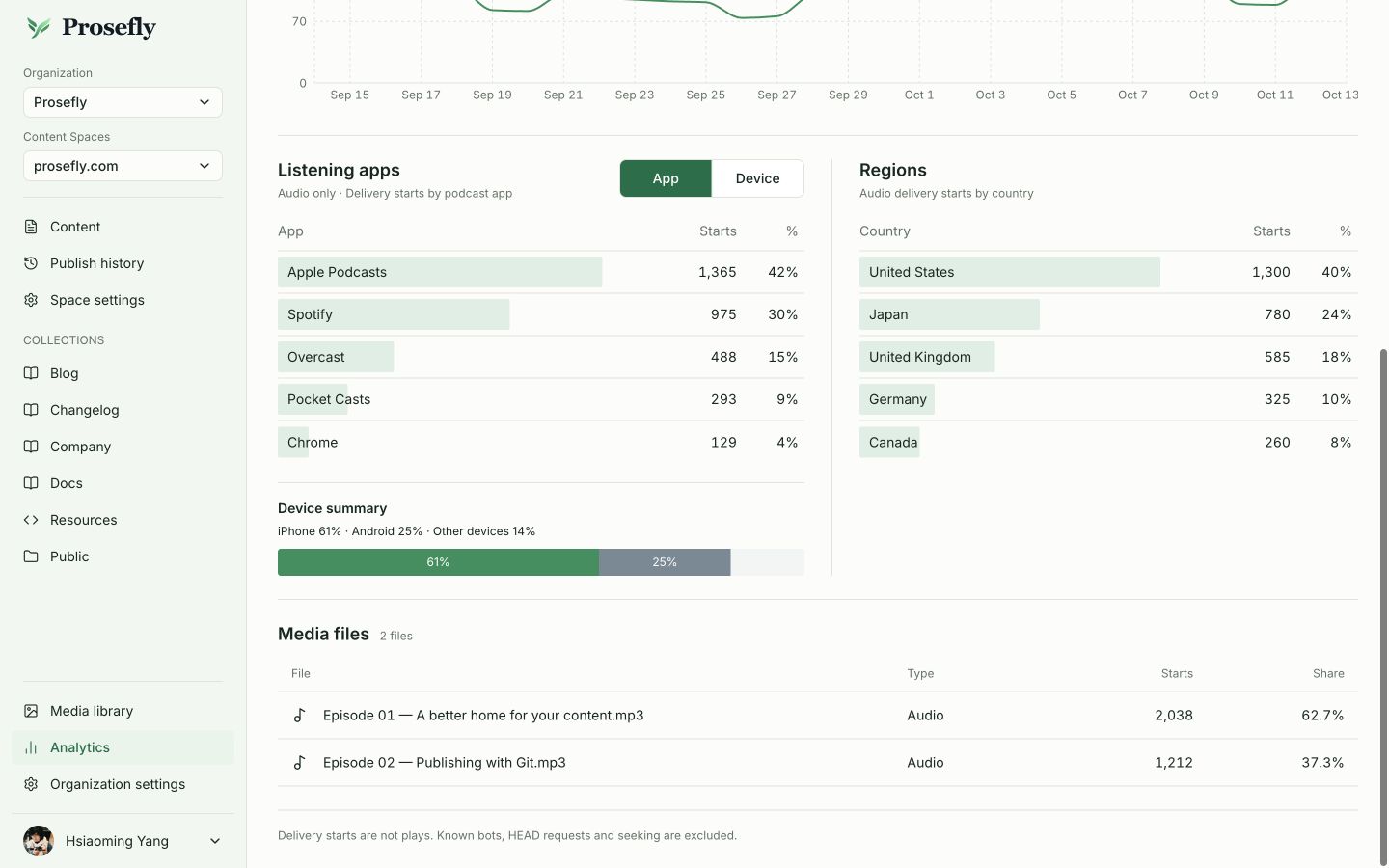The width and height of the screenshot is (1389, 868).
Task: Click Hsiaoming Yang's avatar picture
Action: (39, 841)
